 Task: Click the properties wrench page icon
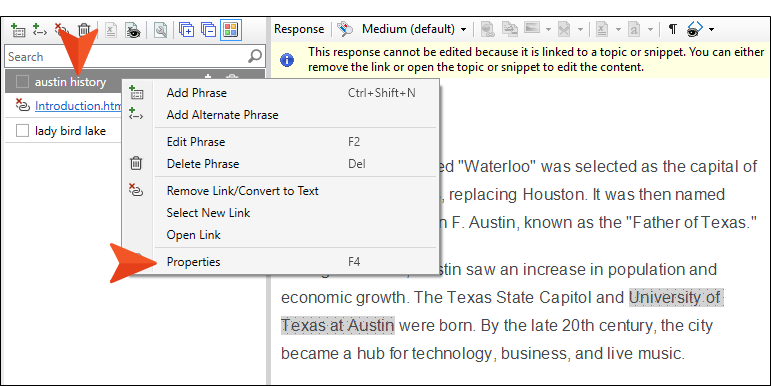coord(161,30)
